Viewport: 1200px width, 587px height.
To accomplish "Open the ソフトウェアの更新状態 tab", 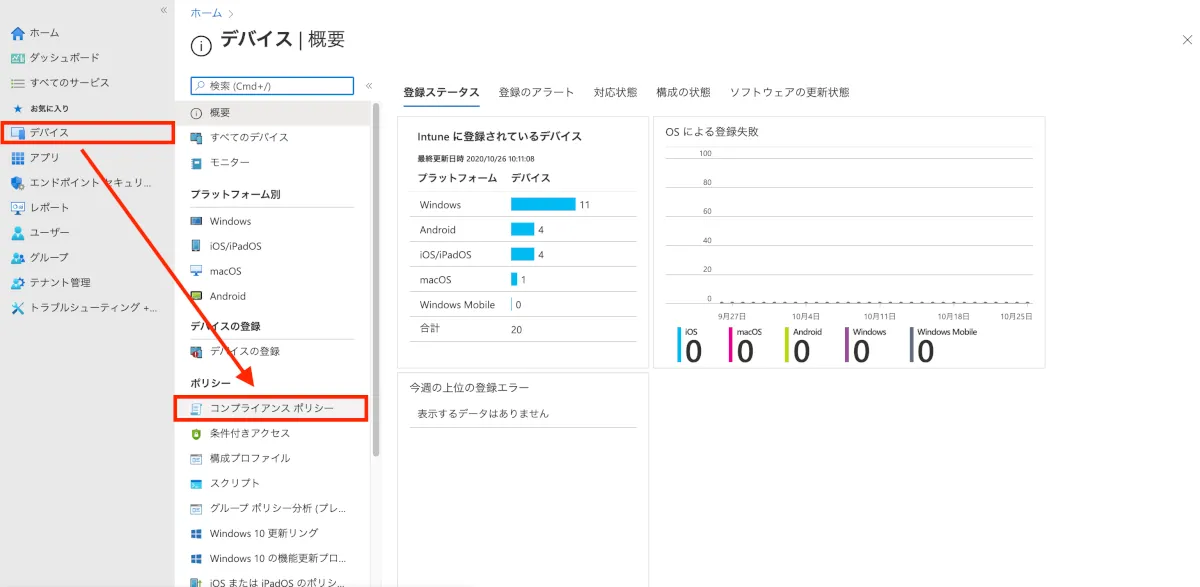I will (x=789, y=92).
